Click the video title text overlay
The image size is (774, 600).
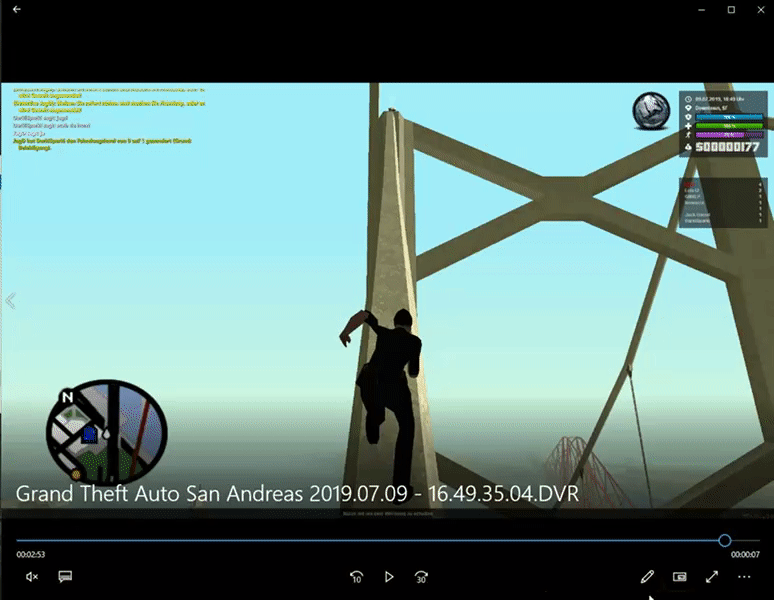point(297,494)
